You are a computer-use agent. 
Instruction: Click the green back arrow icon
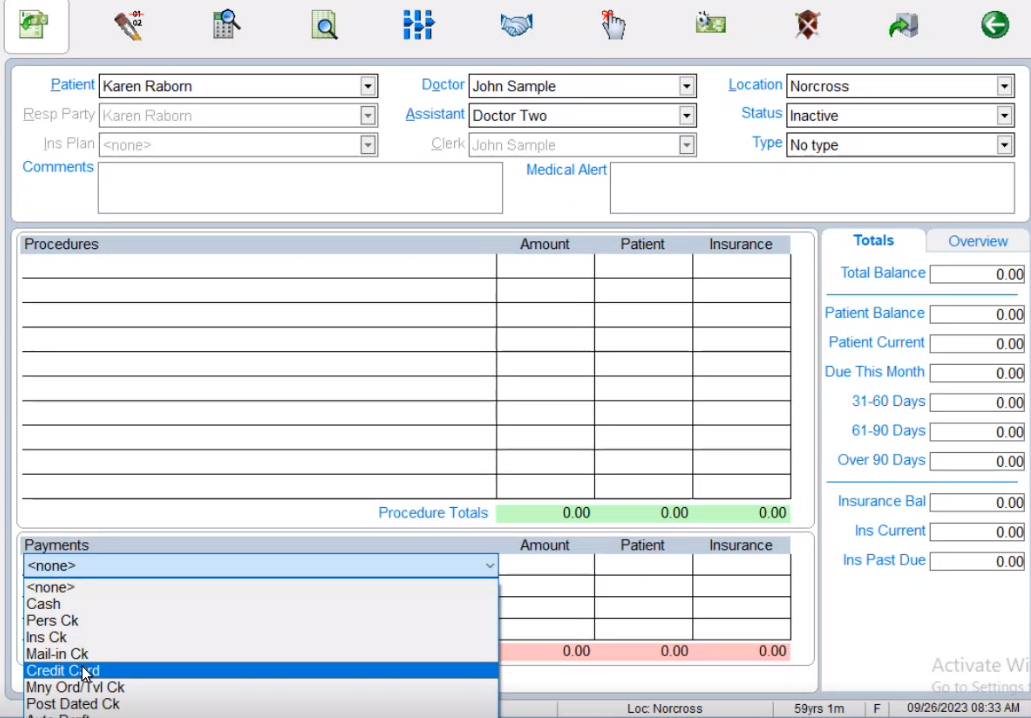click(994, 25)
